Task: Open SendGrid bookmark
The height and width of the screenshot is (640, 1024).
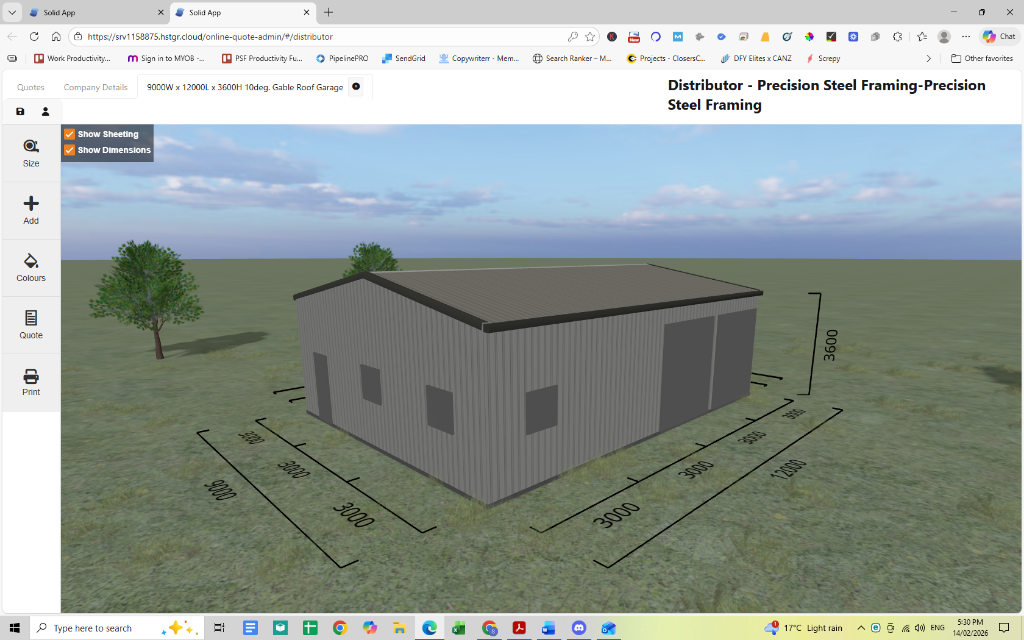Action: [404, 58]
